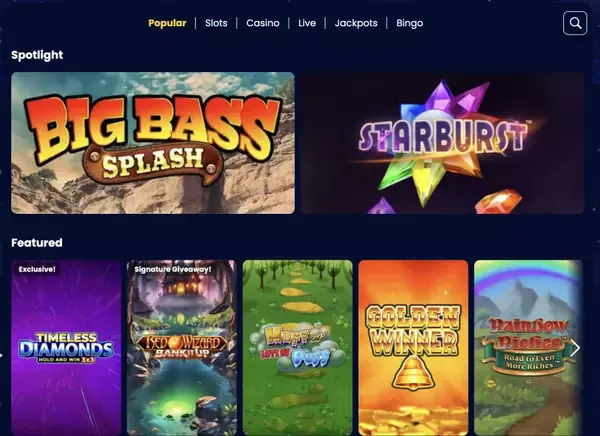Open Golden Winner game tile
The height and width of the screenshot is (436, 600).
tap(413, 348)
